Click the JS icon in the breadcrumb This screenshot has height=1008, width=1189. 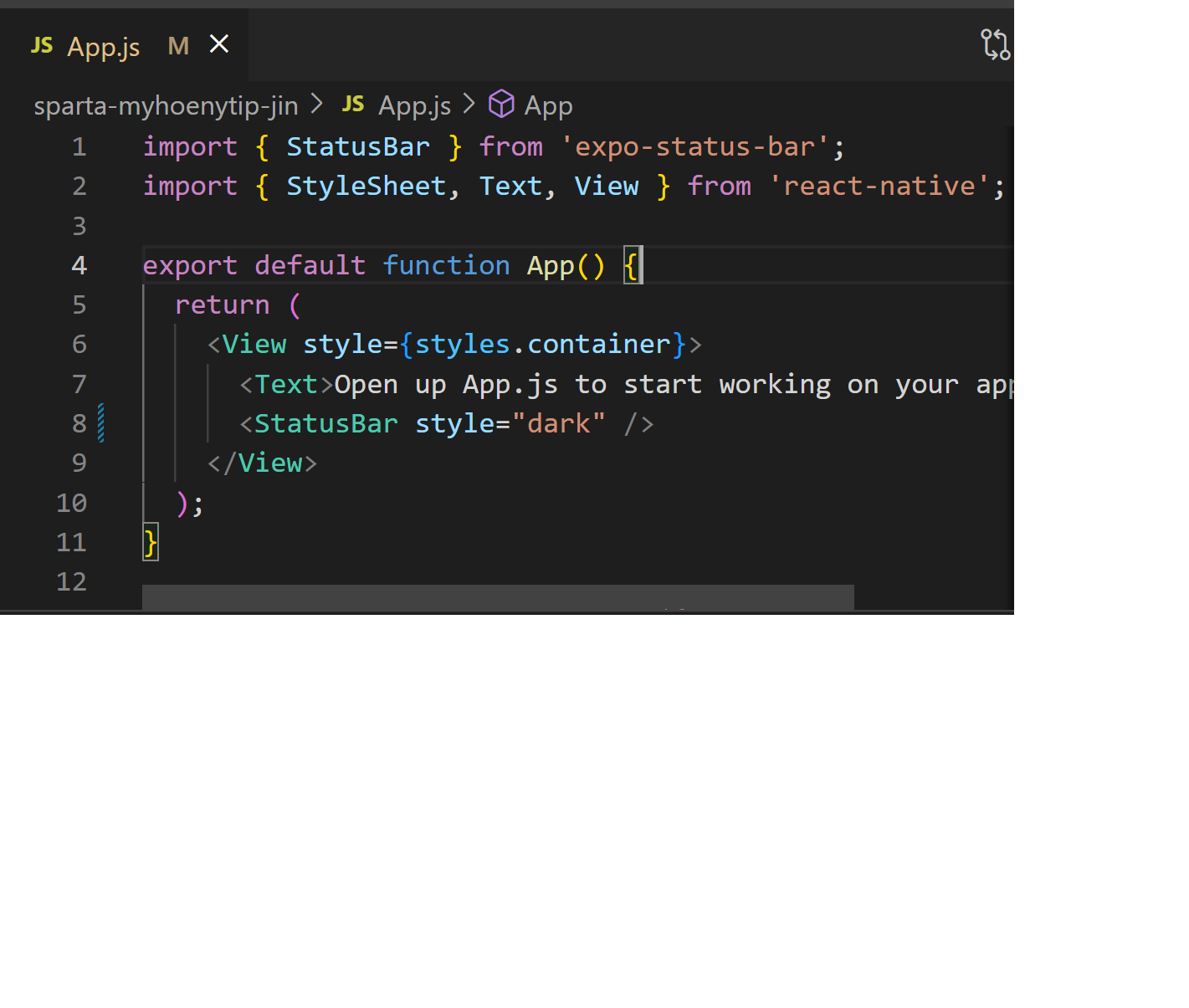[353, 105]
